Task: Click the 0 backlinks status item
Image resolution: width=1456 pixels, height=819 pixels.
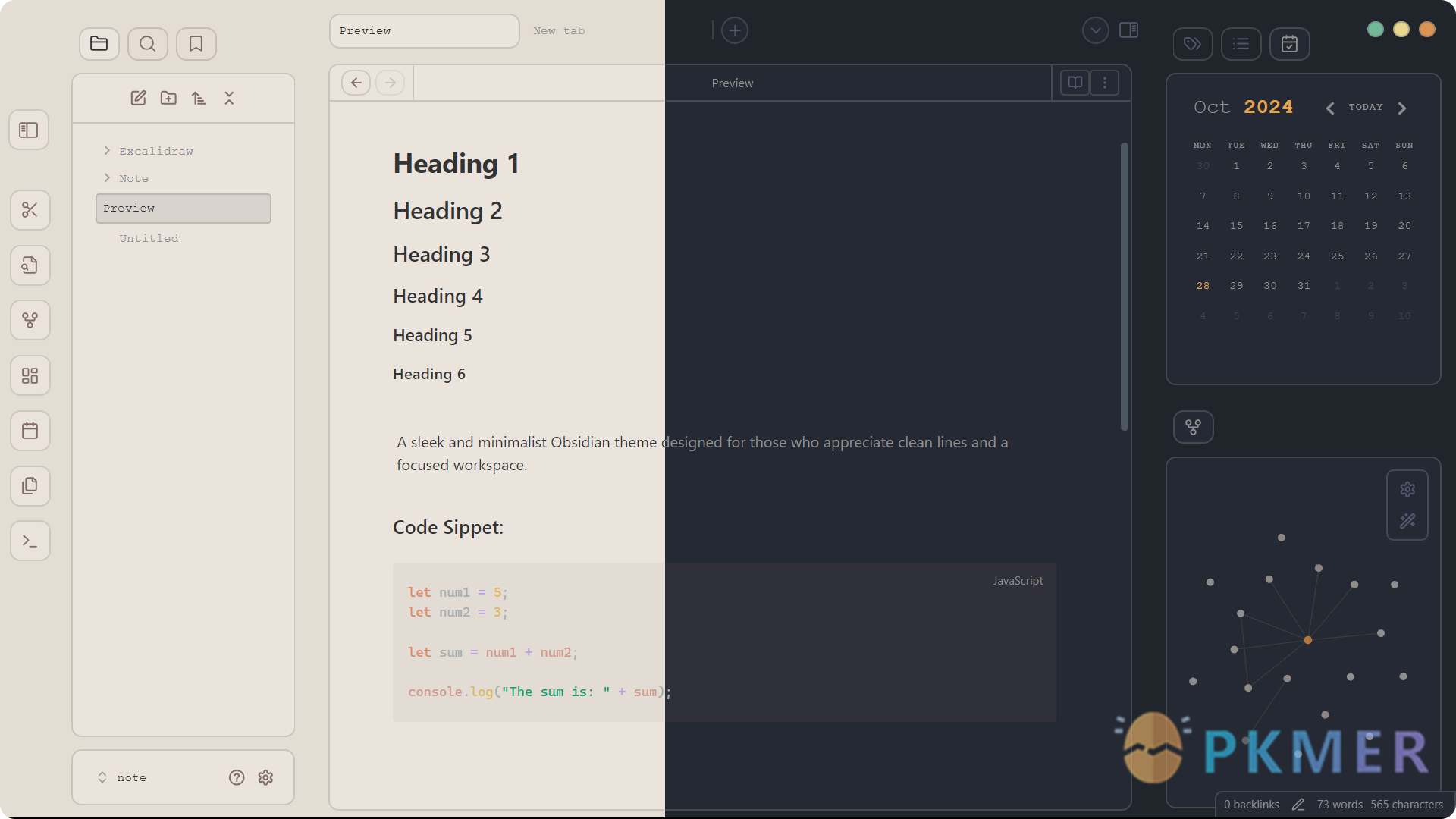Action: (1251, 805)
